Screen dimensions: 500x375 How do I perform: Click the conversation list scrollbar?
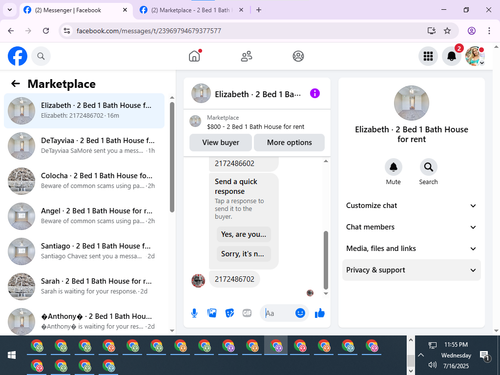tap(172, 157)
